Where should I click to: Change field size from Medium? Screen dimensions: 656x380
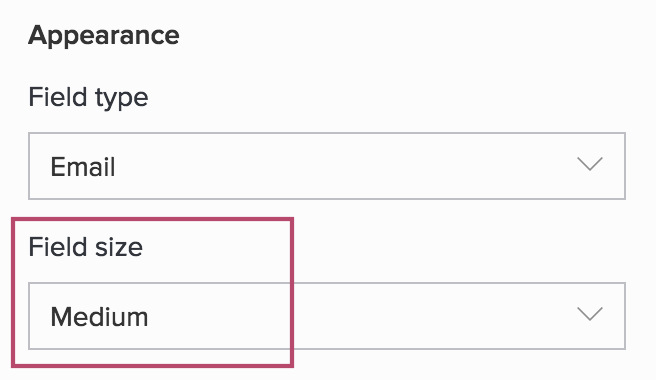tap(327, 316)
